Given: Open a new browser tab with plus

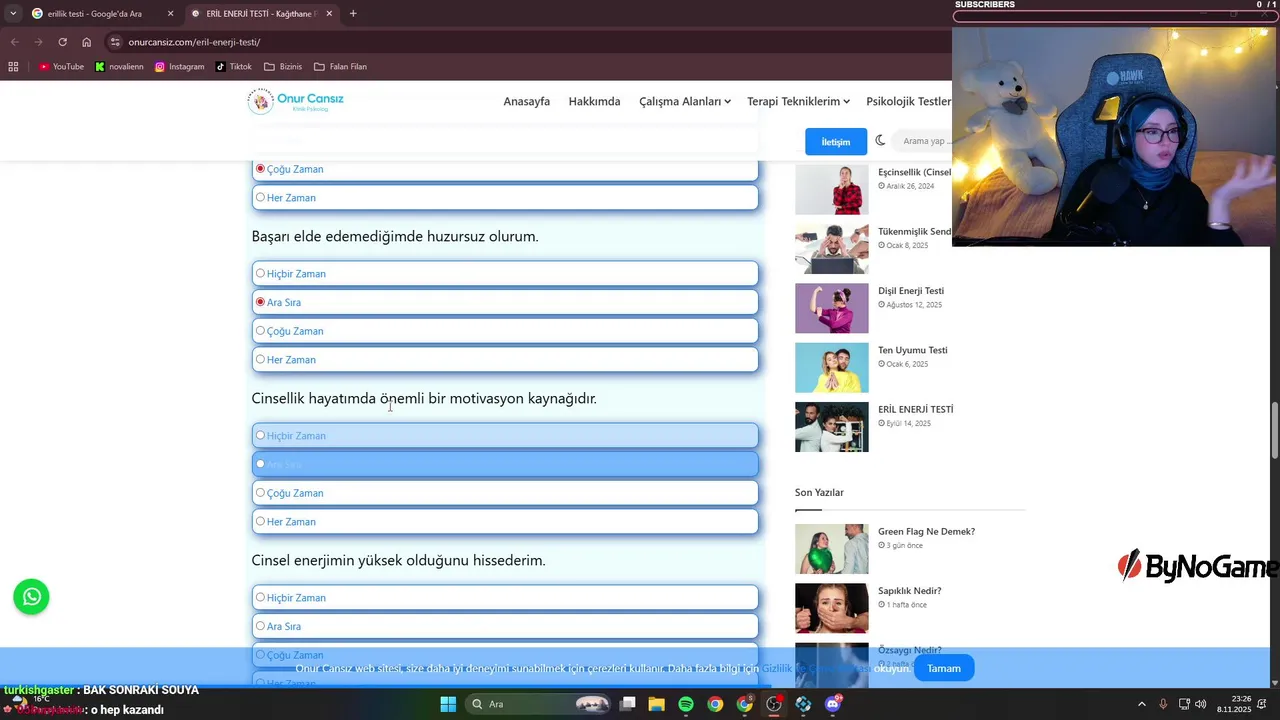Looking at the screenshot, I should (353, 13).
